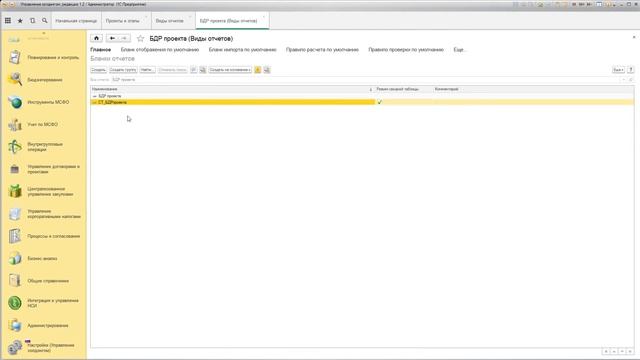Viewport: 640px width, 360px height.
Task: Open Администрирование section
Action: click(x=44, y=325)
